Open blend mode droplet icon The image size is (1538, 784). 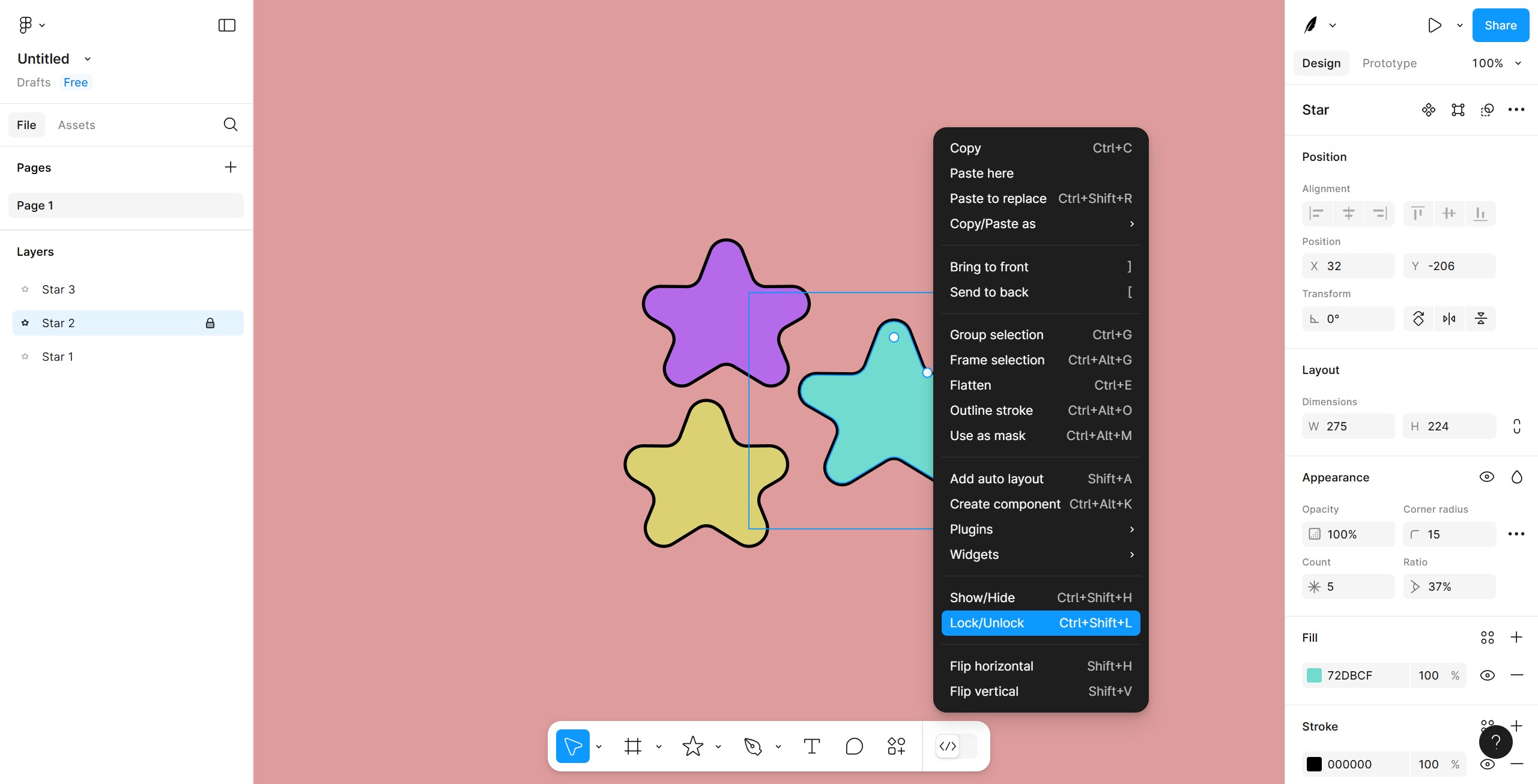tap(1517, 477)
